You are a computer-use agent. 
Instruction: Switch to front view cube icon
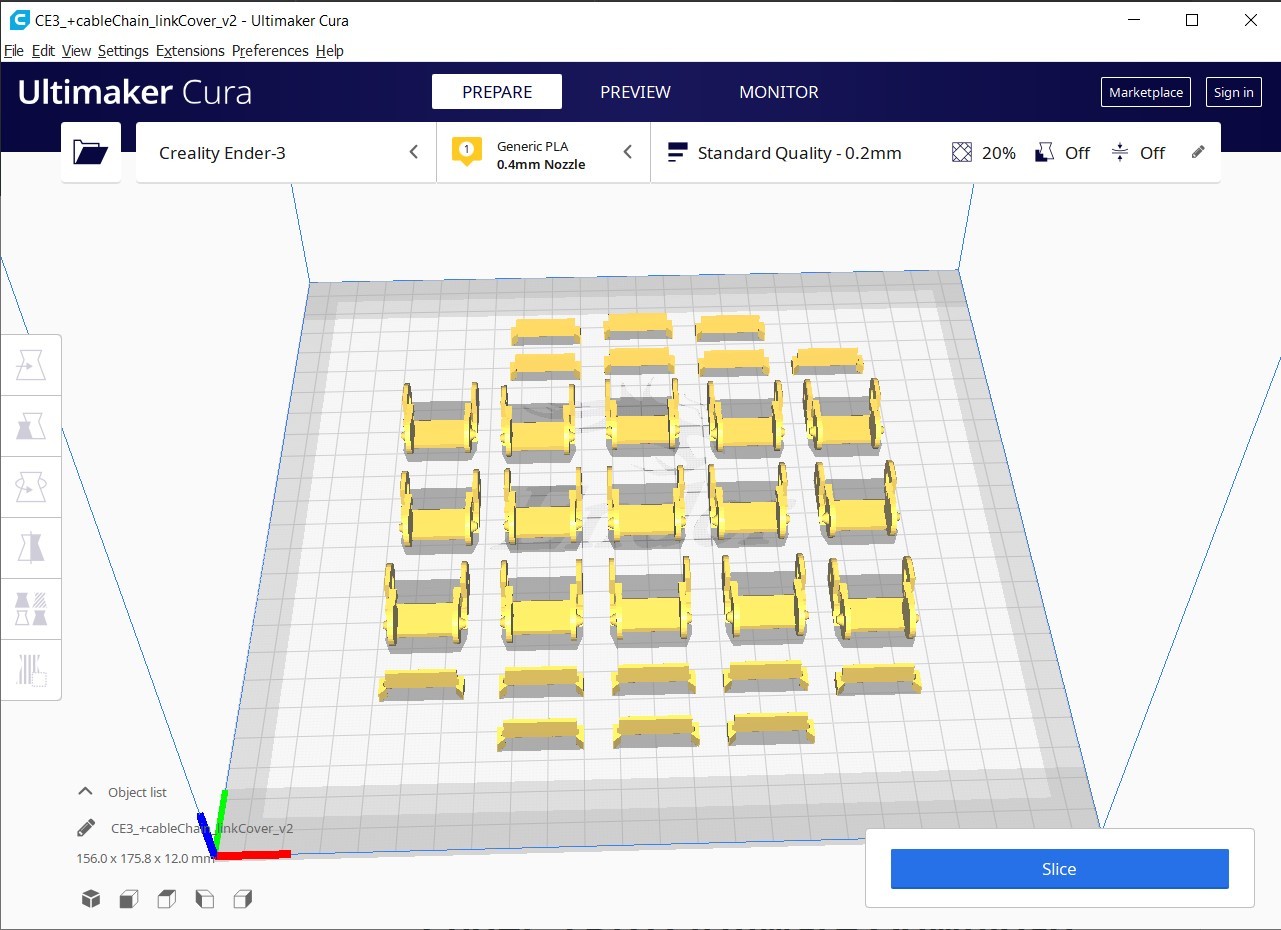(129, 899)
